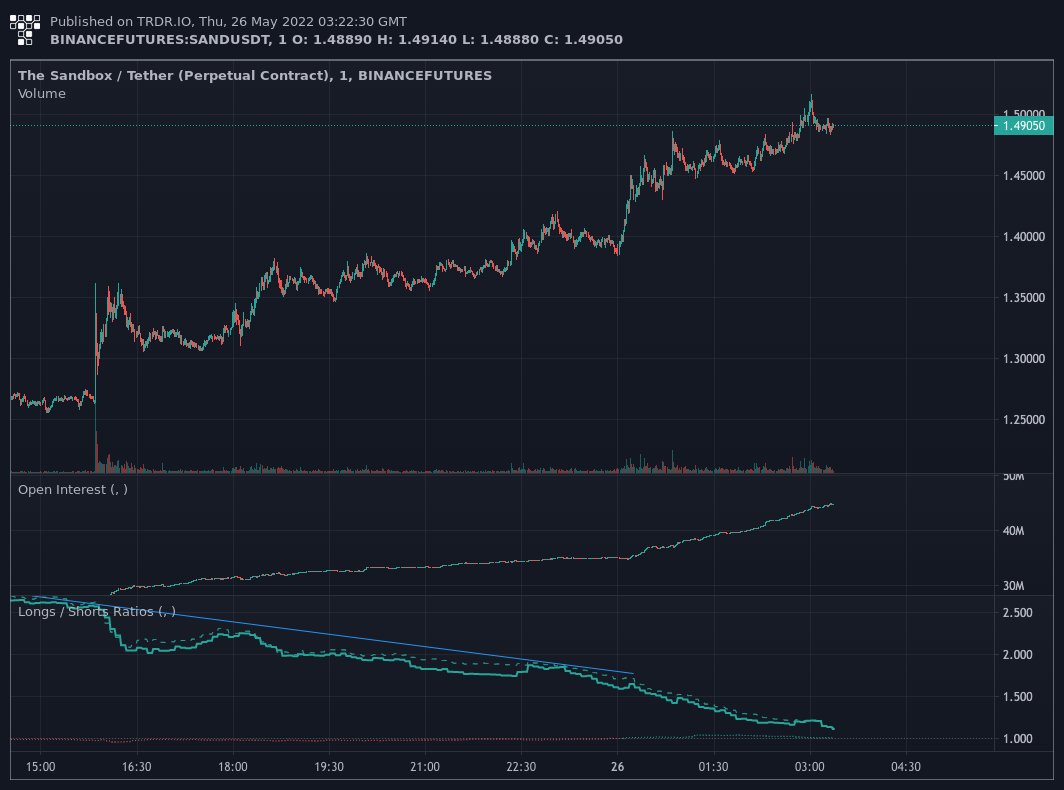Click the 15:00 time axis label
1064x790 pixels.
tap(41, 767)
